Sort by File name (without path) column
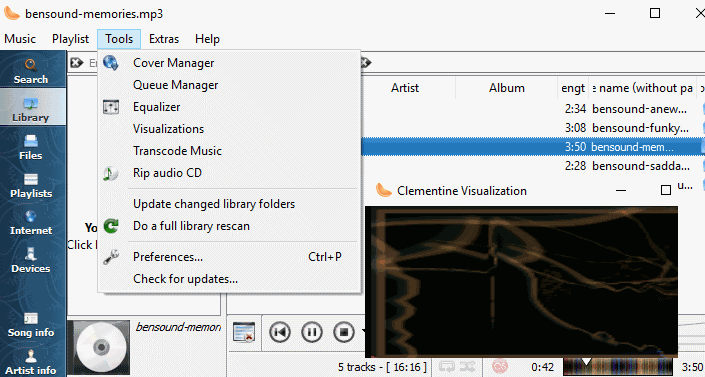 [x=642, y=88]
